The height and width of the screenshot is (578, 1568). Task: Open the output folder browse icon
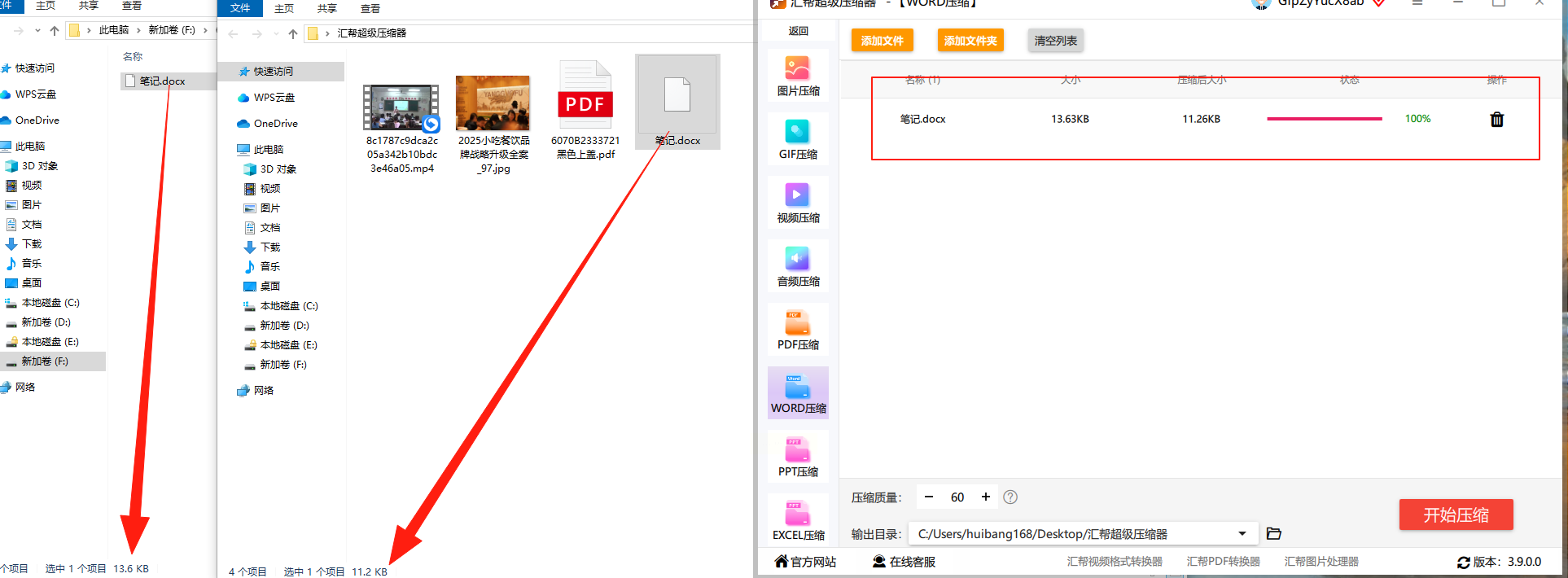(1274, 534)
